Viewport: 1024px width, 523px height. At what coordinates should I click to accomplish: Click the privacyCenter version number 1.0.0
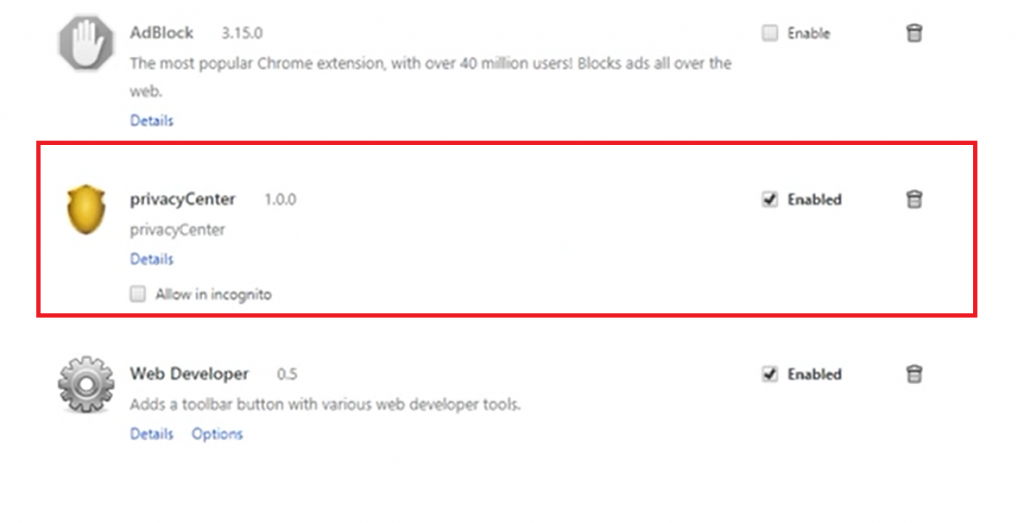point(280,200)
